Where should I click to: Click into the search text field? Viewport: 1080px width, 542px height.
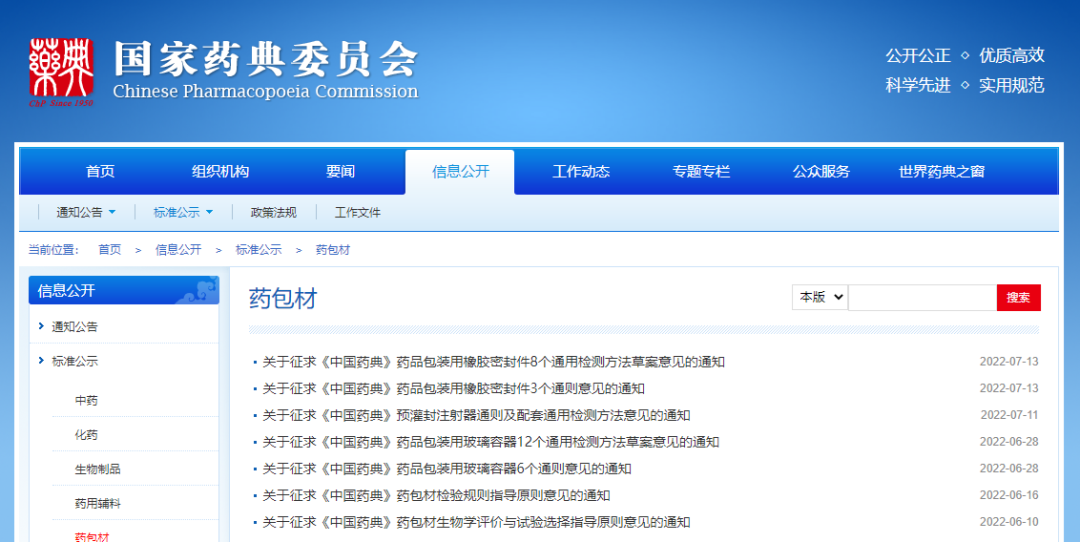tap(921, 297)
